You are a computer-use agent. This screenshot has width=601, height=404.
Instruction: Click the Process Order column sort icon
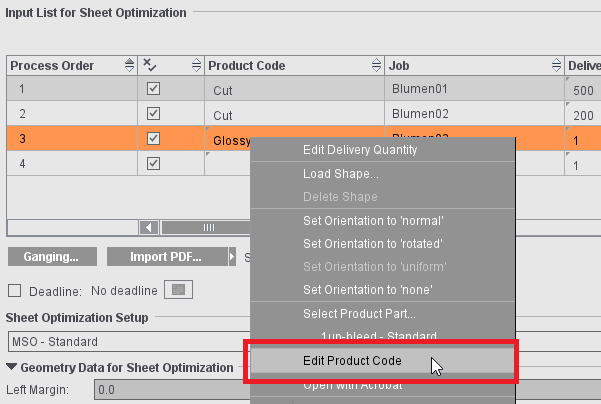click(x=129, y=66)
